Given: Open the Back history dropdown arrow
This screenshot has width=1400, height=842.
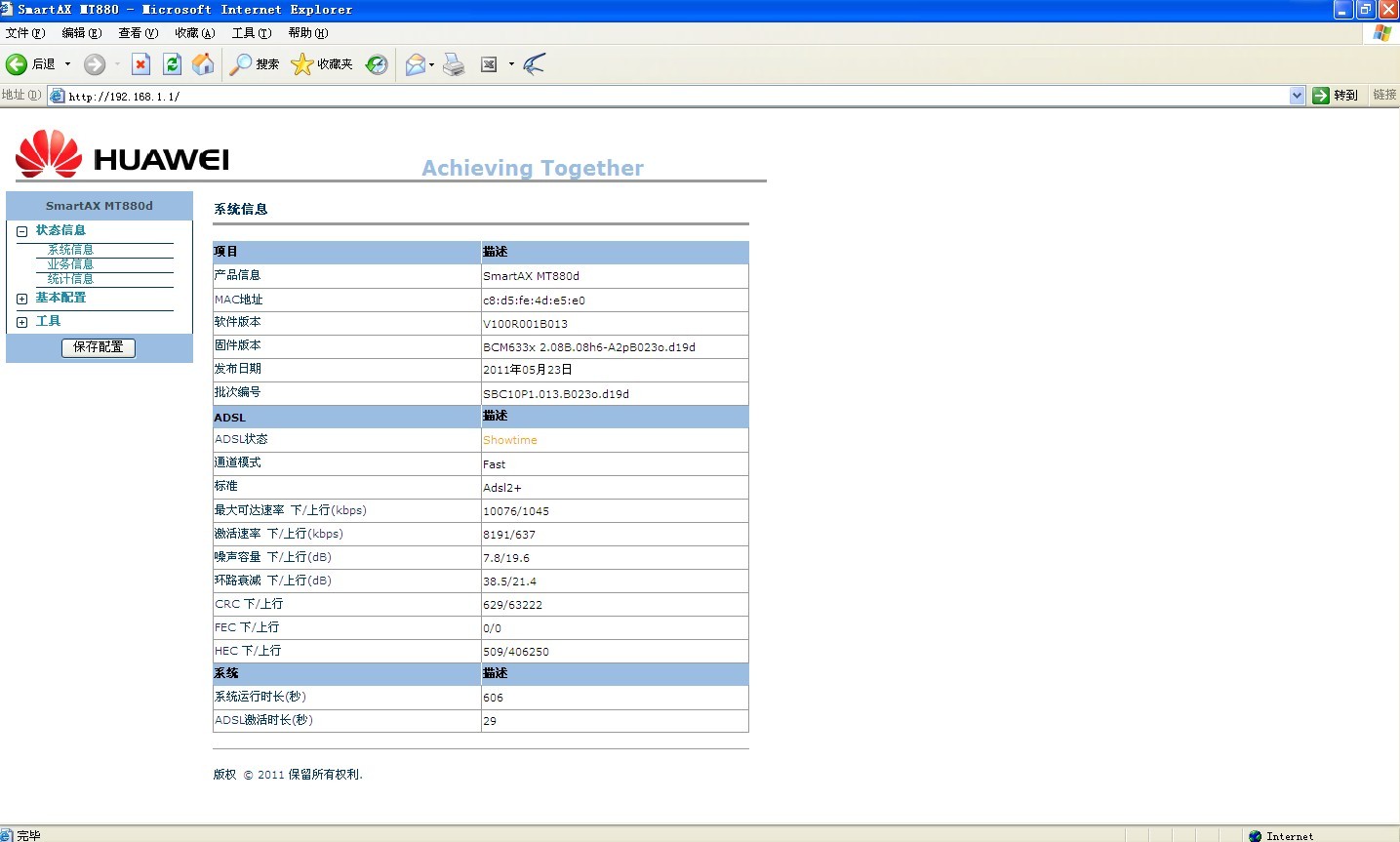Looking at the screenshot, I should (67, 64).
